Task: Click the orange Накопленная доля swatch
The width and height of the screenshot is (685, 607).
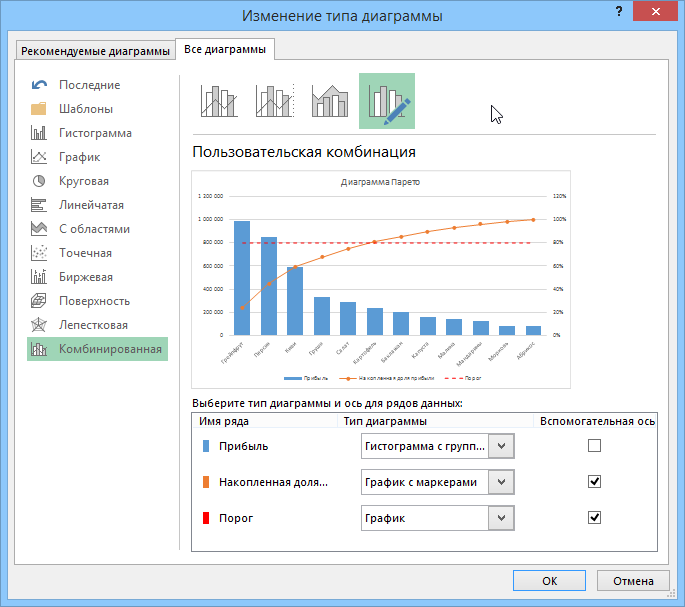Action: point(206,482)
